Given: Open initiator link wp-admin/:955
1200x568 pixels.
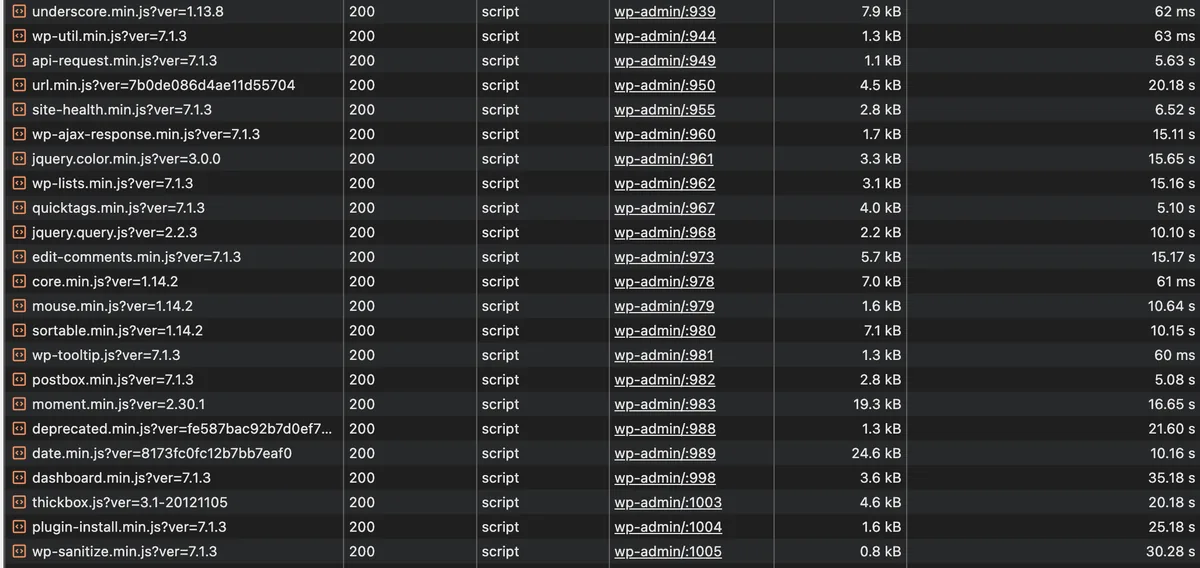Looking at the screenshot, I should point(665,110).
